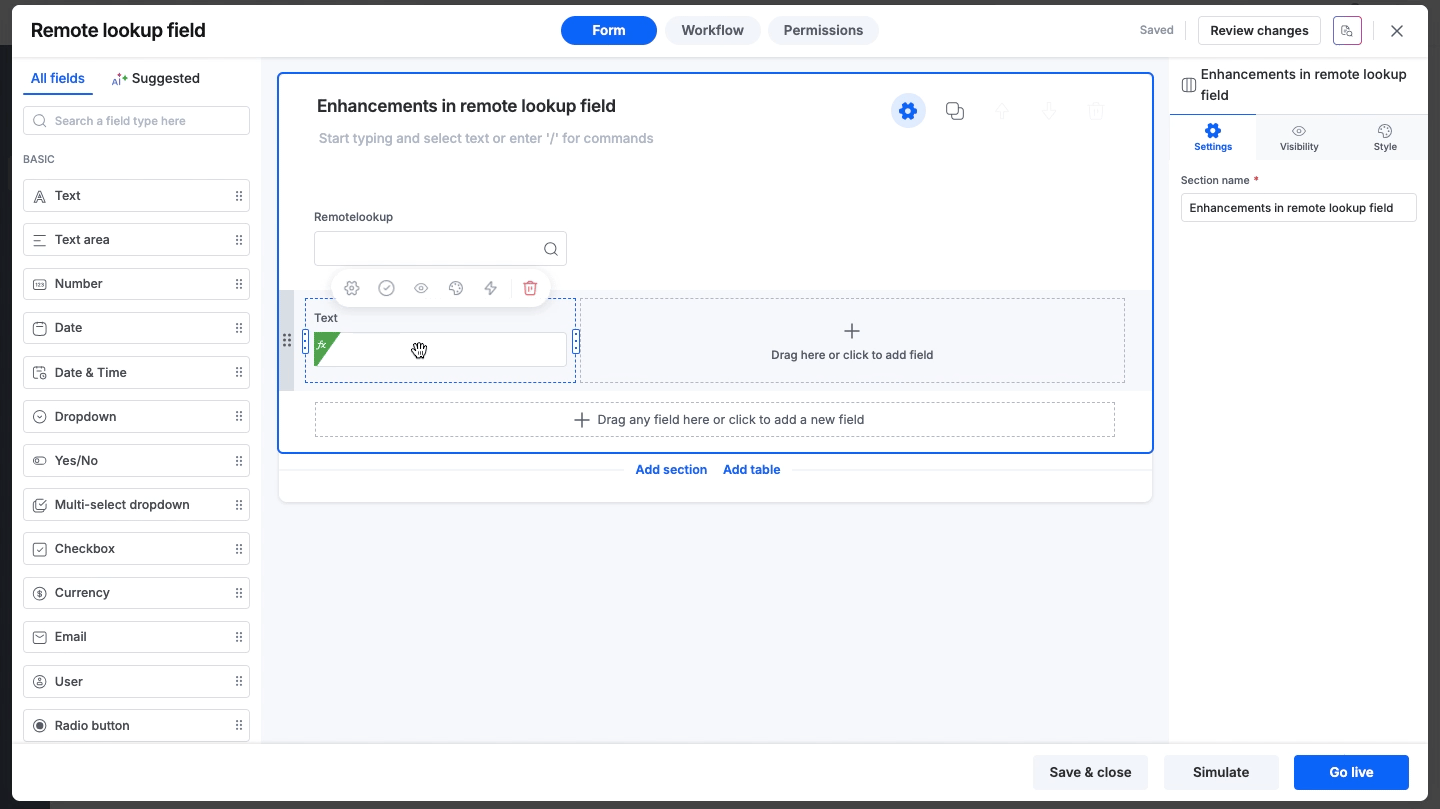Open the appearance palette icon for Text field

(x=456, y=288)
